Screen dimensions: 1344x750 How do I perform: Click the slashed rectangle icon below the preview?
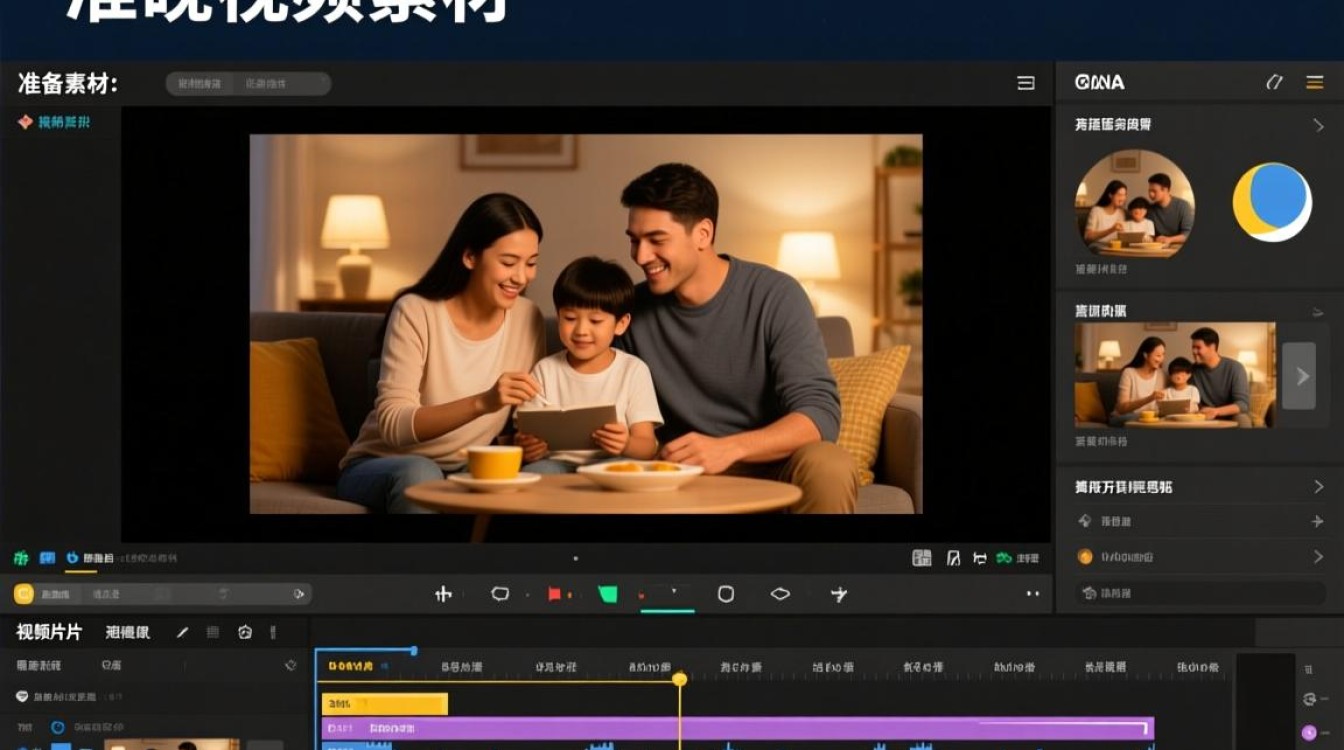click(954, 558)
